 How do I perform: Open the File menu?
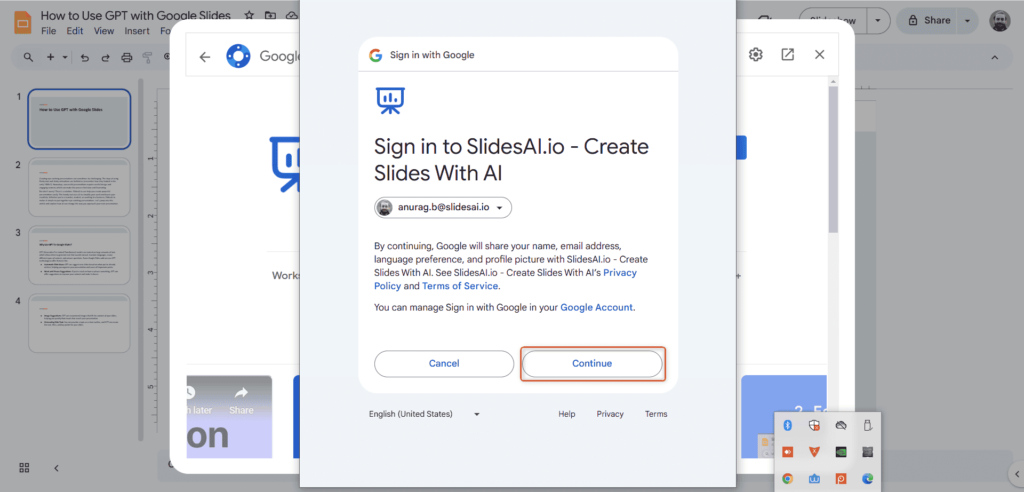point(48,31)
